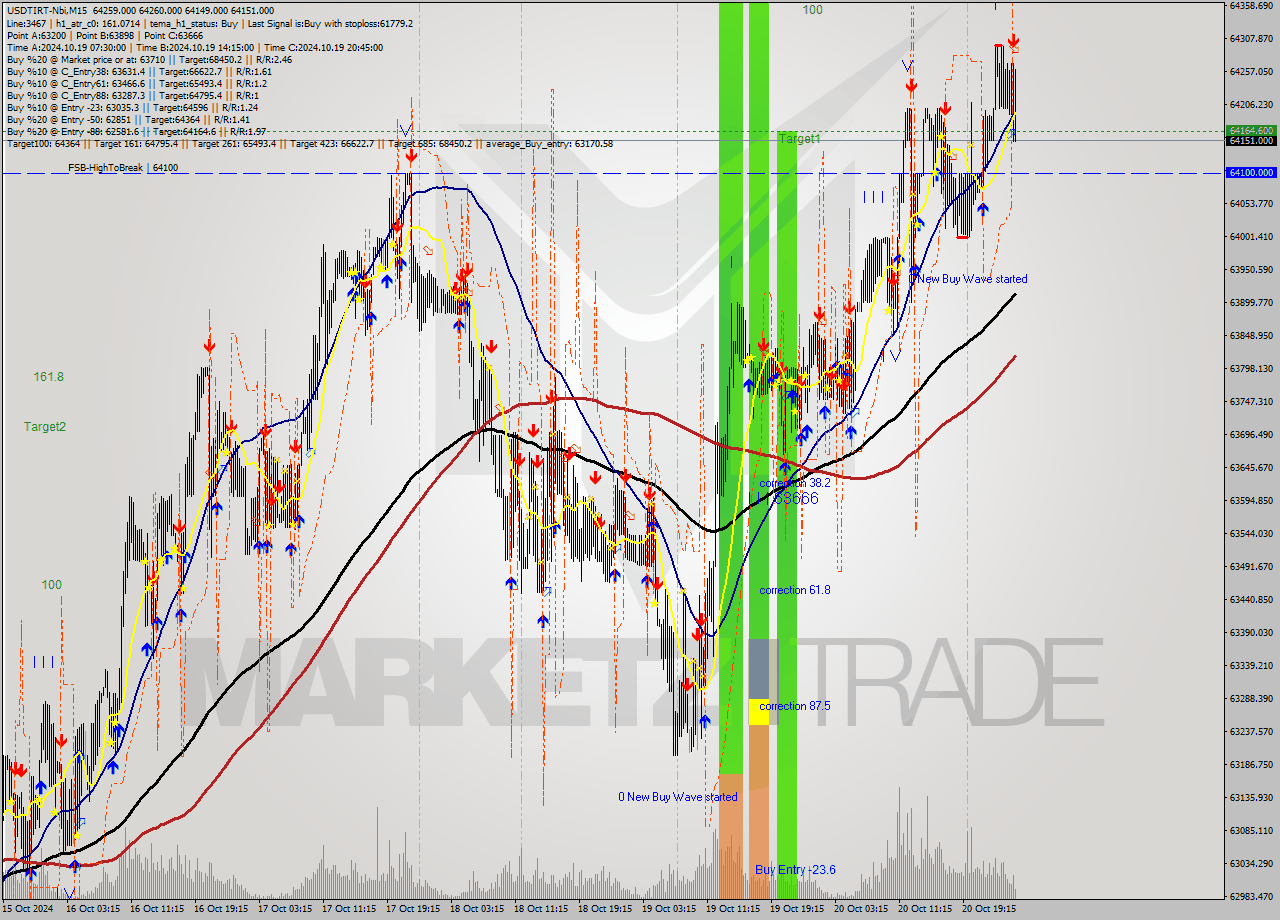
Task: Click the 'correction 61.8' label
Action: pyautogui.click(x=795, y=590)
